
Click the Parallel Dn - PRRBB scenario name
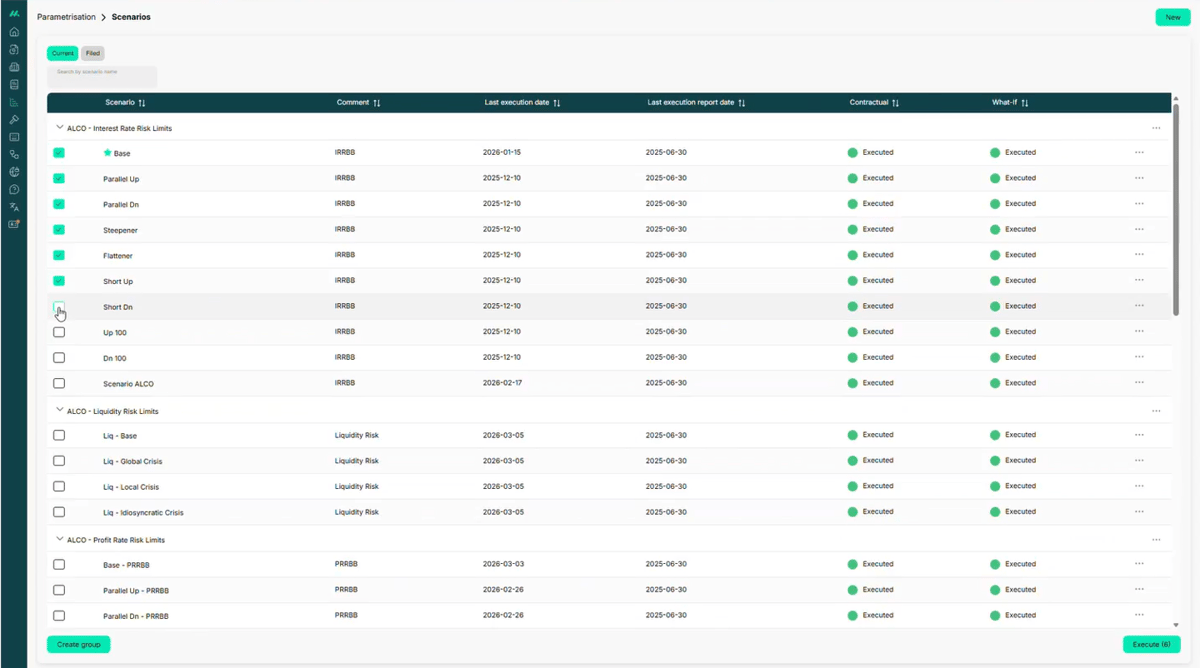[136, 616]
